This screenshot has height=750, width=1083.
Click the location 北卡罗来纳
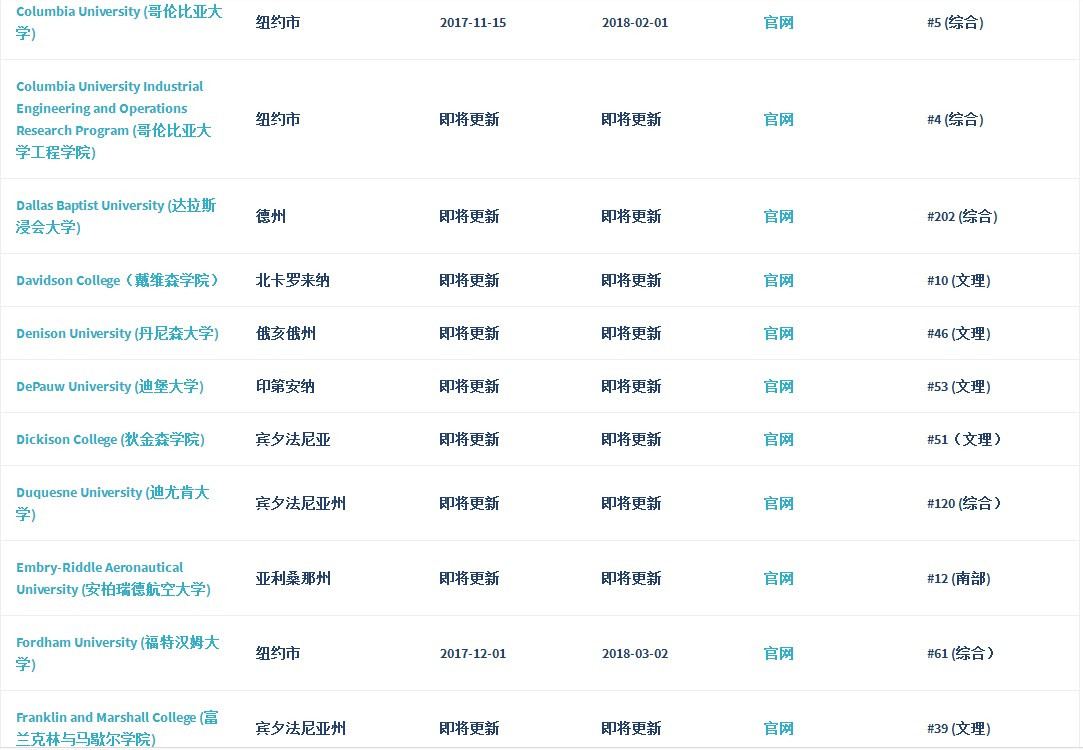click(x=293, y=281)
